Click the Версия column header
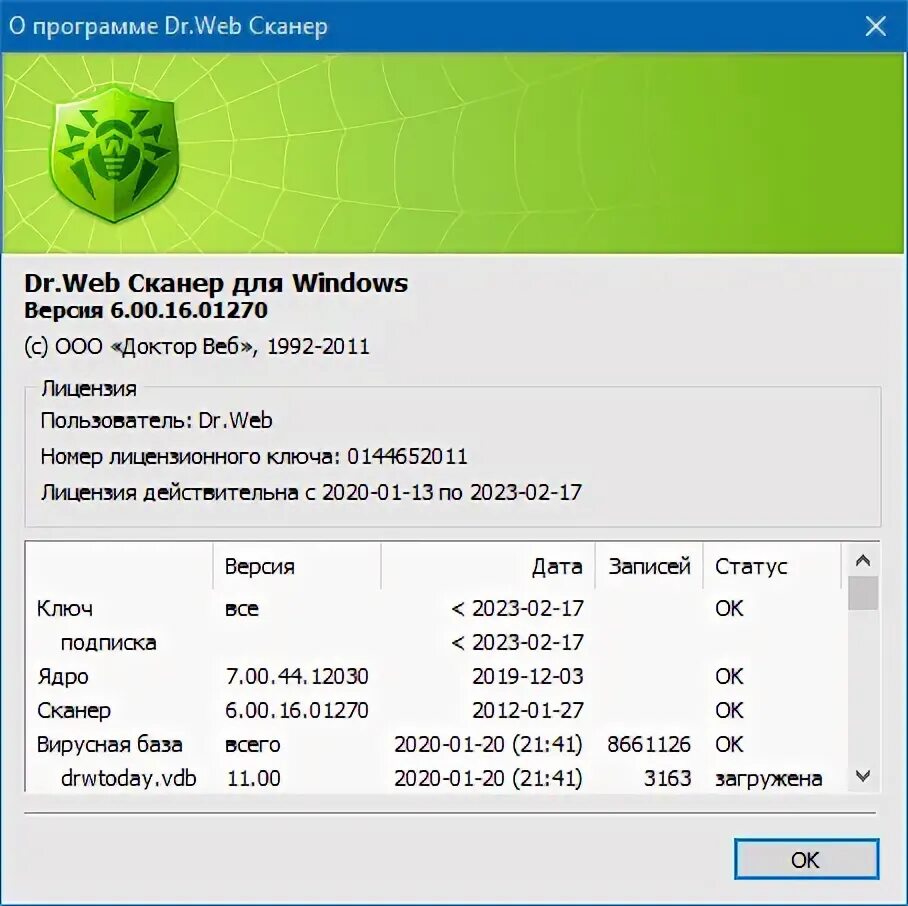The height and width of the screenshot is (906, 908). click(x=262, y=566)
